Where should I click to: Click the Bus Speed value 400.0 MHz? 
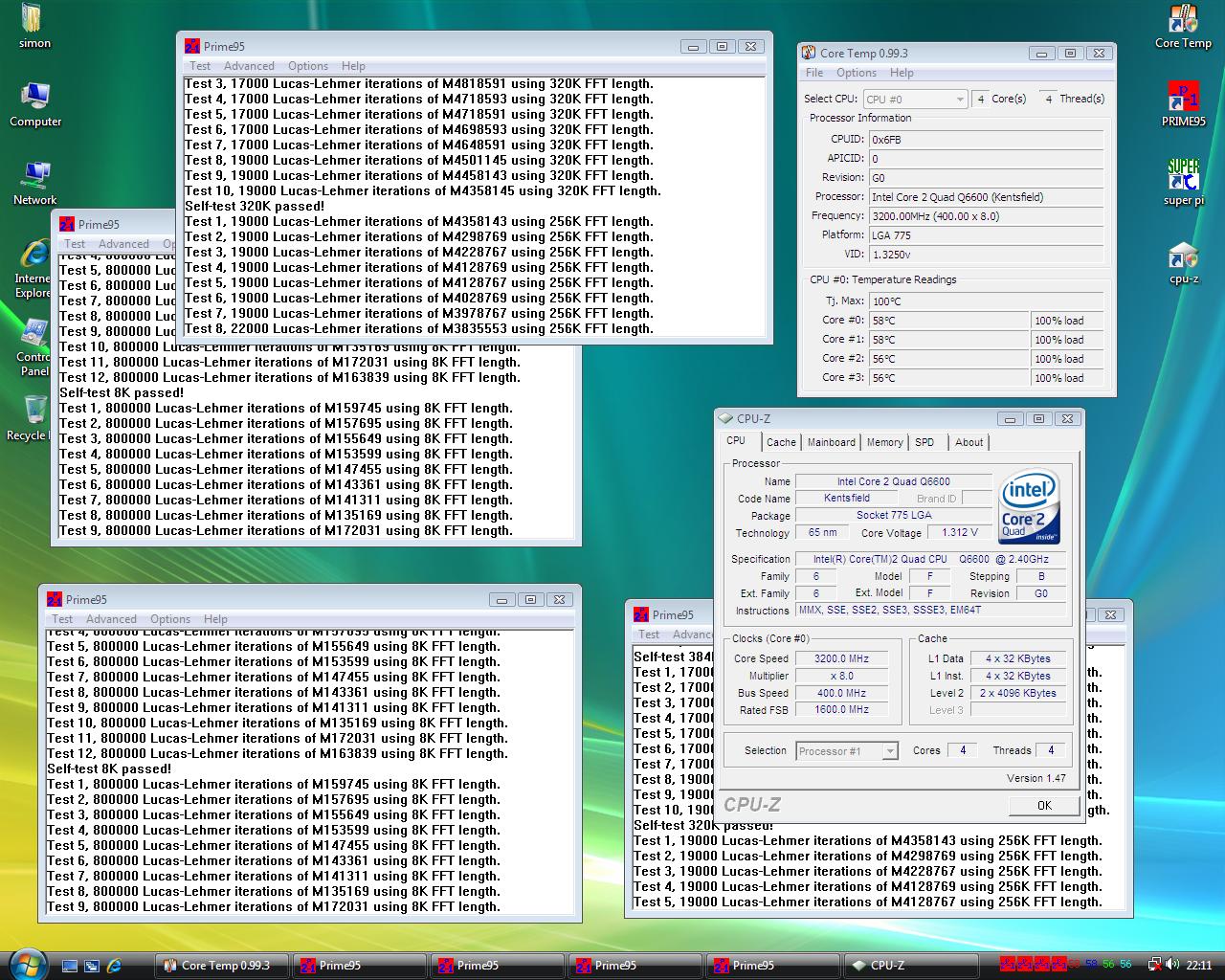[x=841, y=693]
